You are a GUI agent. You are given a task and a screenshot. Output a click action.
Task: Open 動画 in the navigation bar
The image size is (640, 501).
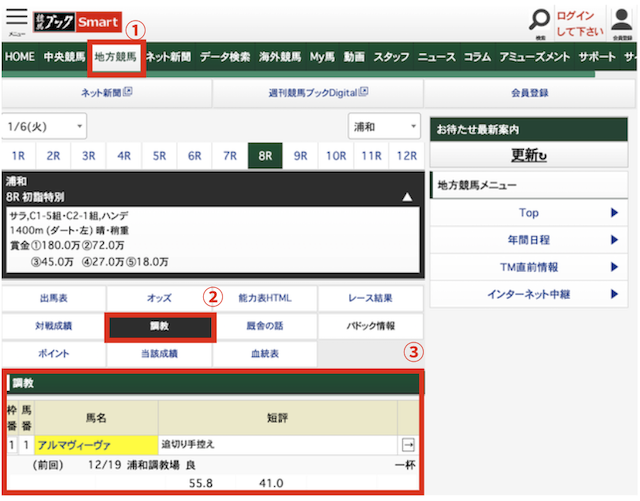[354, 57]
